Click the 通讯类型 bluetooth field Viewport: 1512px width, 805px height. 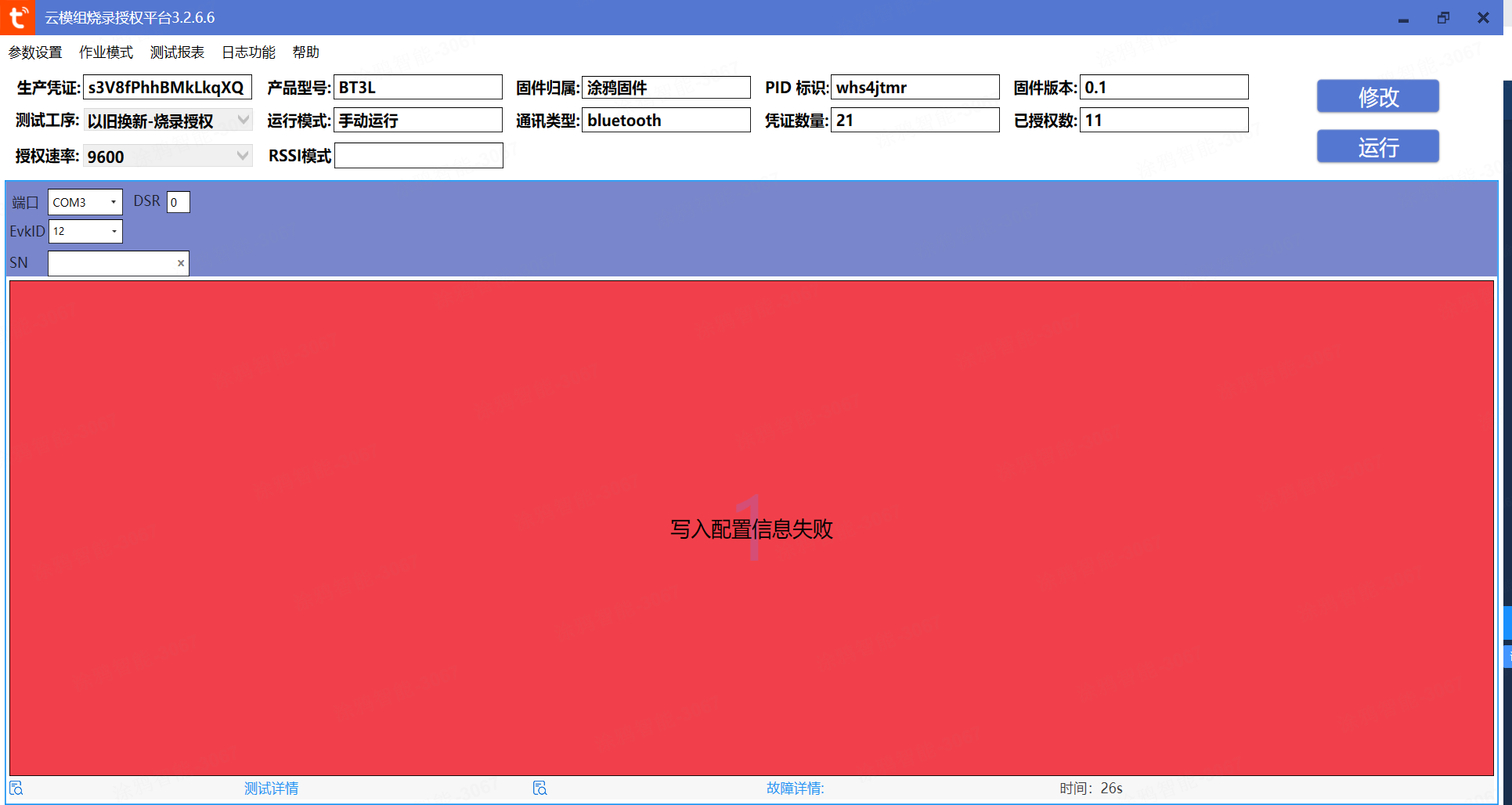point(666,120)
